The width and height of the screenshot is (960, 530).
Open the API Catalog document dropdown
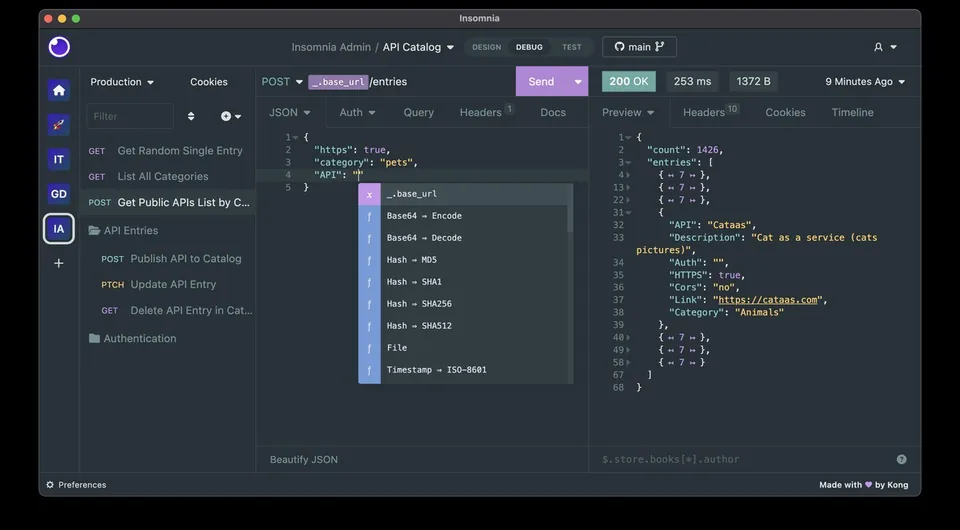coord(418,47)
